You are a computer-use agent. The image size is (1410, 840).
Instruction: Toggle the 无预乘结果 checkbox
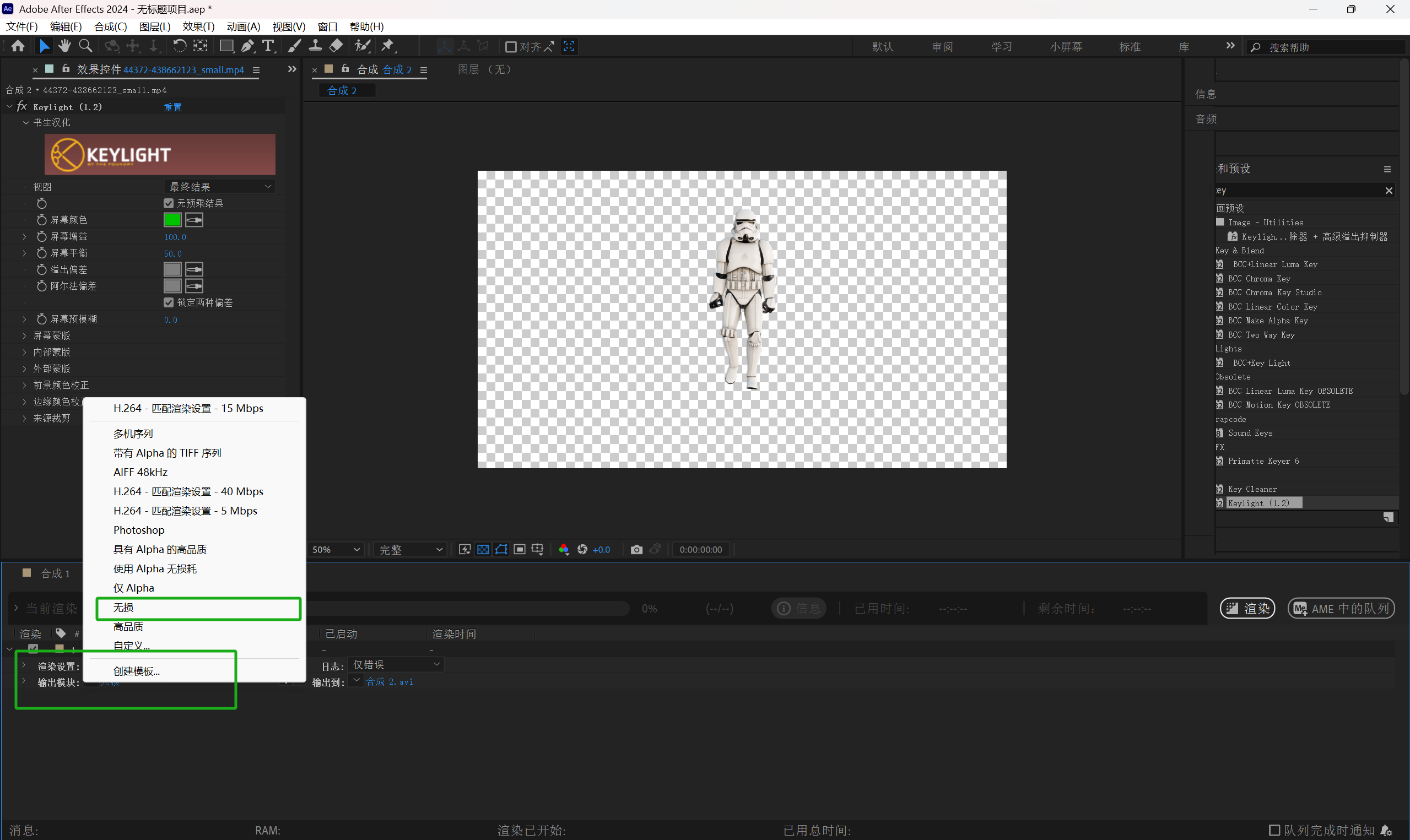pyautogui.click(x=169, y=203)
